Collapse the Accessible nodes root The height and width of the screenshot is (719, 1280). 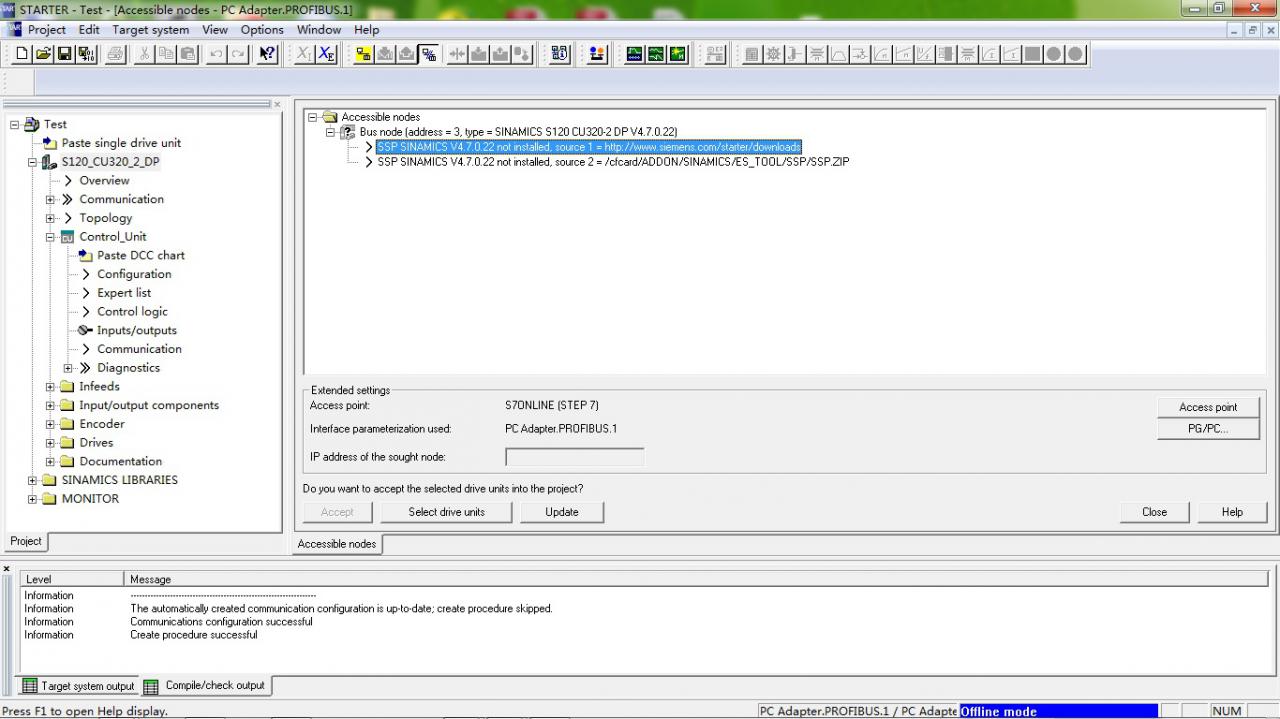pyautogui.click(x=313, y=117)
